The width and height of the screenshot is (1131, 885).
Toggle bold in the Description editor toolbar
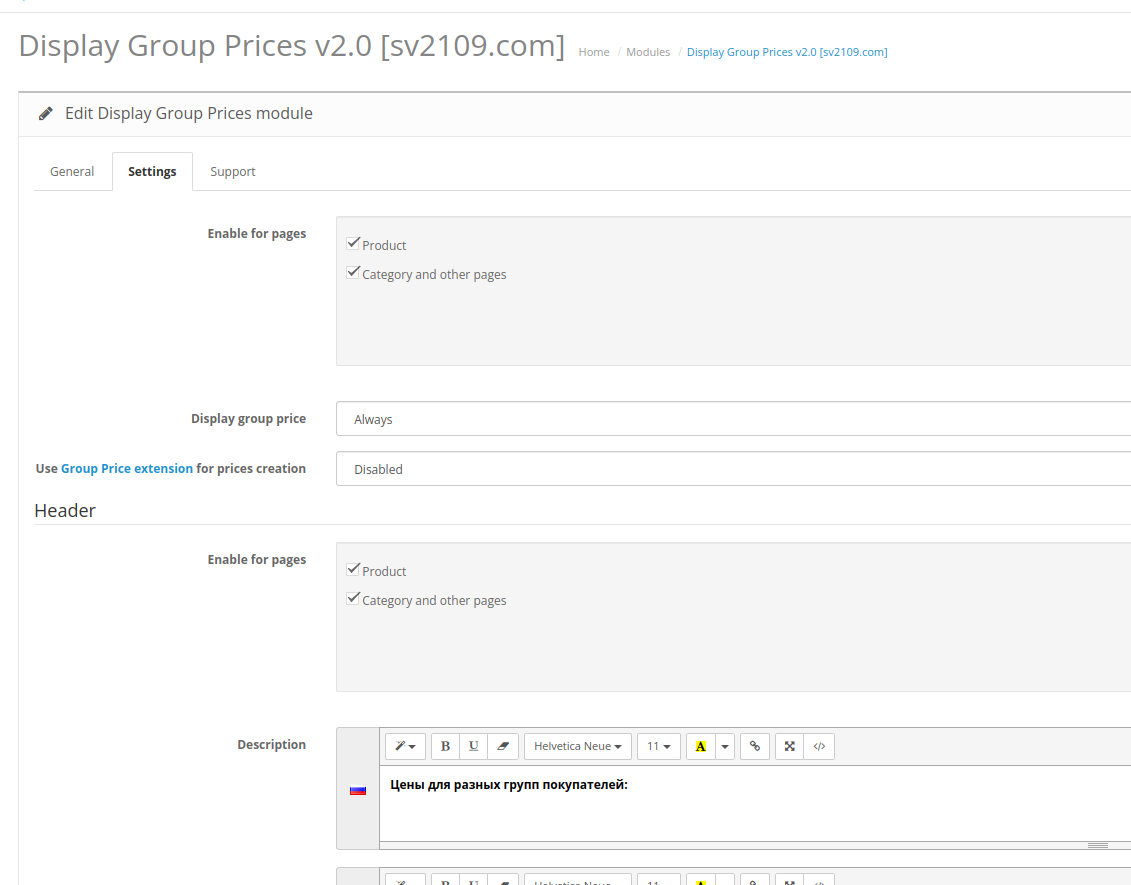(x=445, y=746)
